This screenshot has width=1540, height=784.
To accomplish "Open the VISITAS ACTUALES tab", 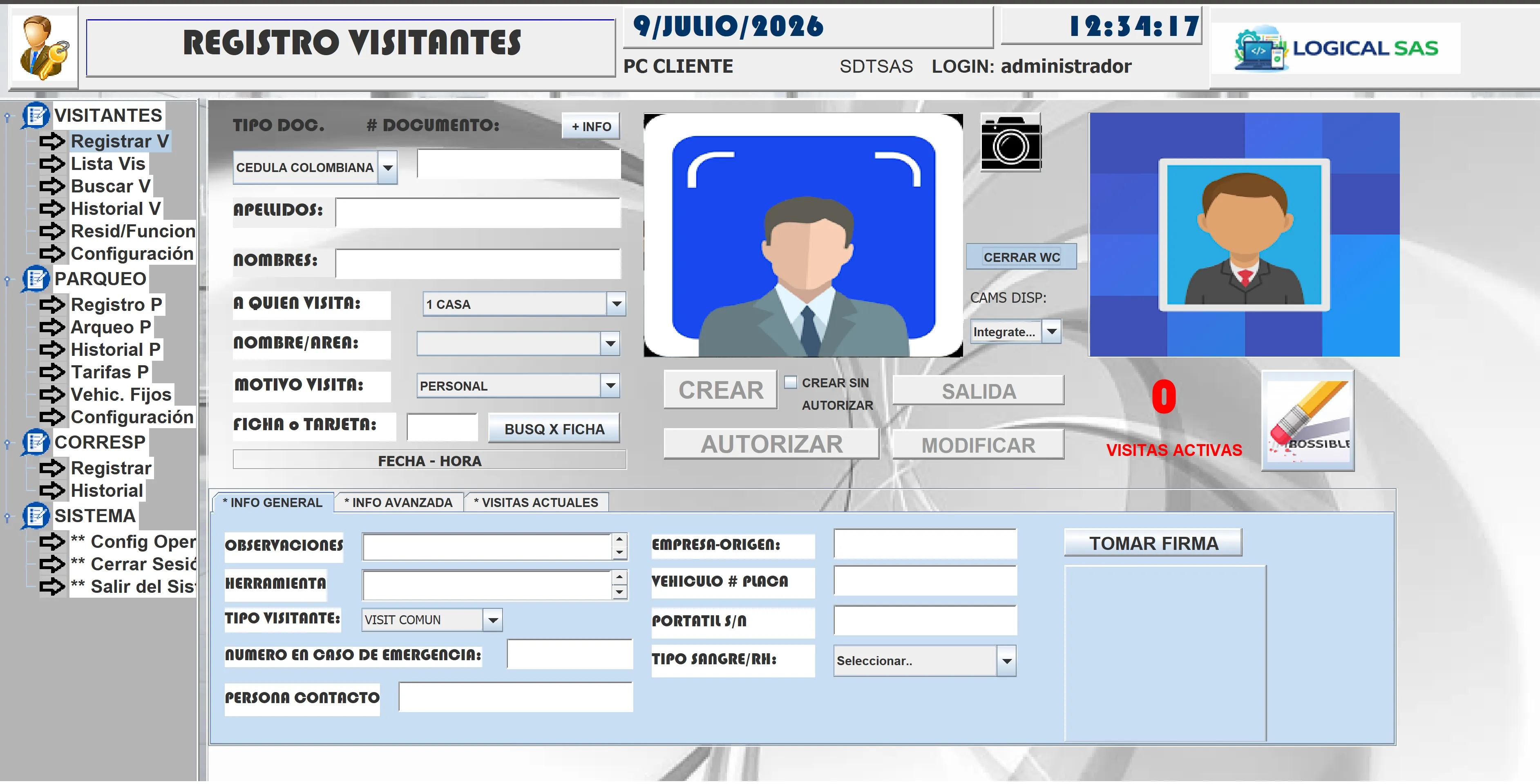I will coord(536,503).
